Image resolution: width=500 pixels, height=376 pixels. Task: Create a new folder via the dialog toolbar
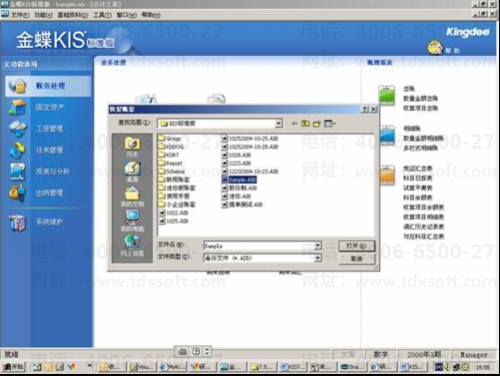tap(316, 123)
